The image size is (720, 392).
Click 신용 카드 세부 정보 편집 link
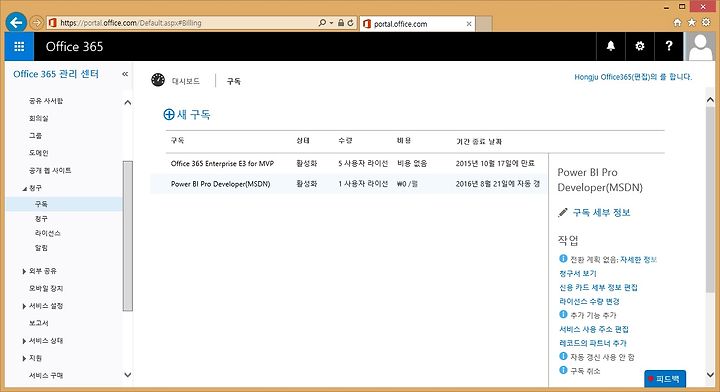point(598,287)
